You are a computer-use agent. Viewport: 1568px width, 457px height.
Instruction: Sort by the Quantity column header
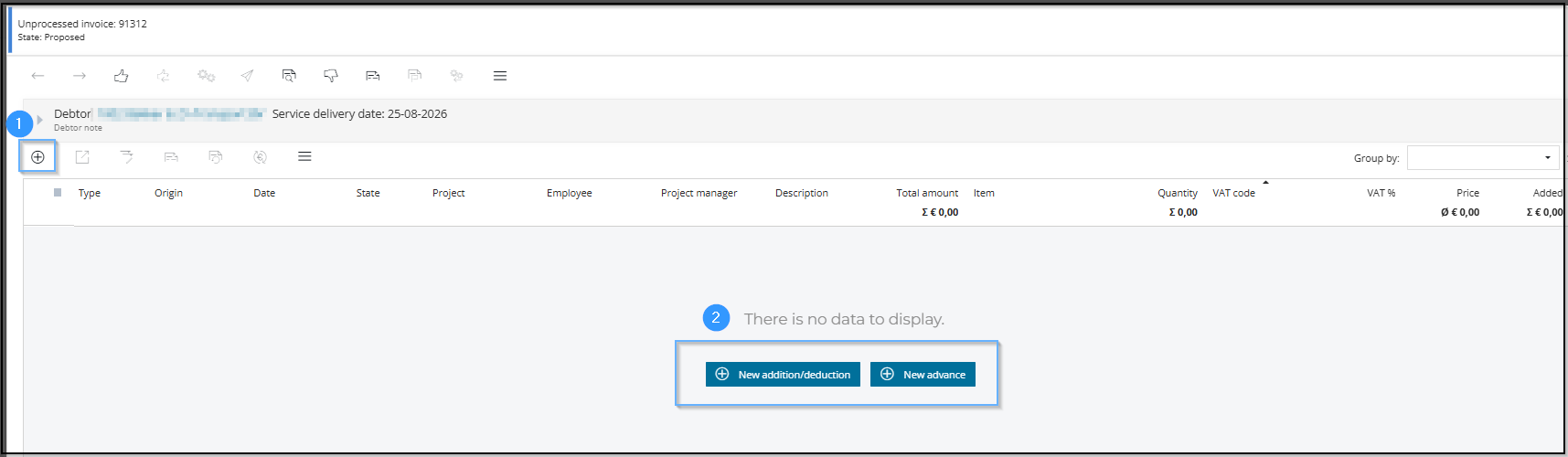1178,193
